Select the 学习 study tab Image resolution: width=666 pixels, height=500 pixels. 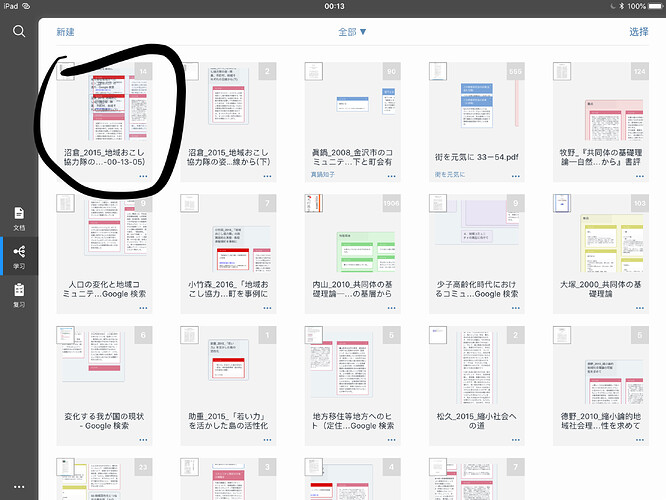click(x=19, y=257)
